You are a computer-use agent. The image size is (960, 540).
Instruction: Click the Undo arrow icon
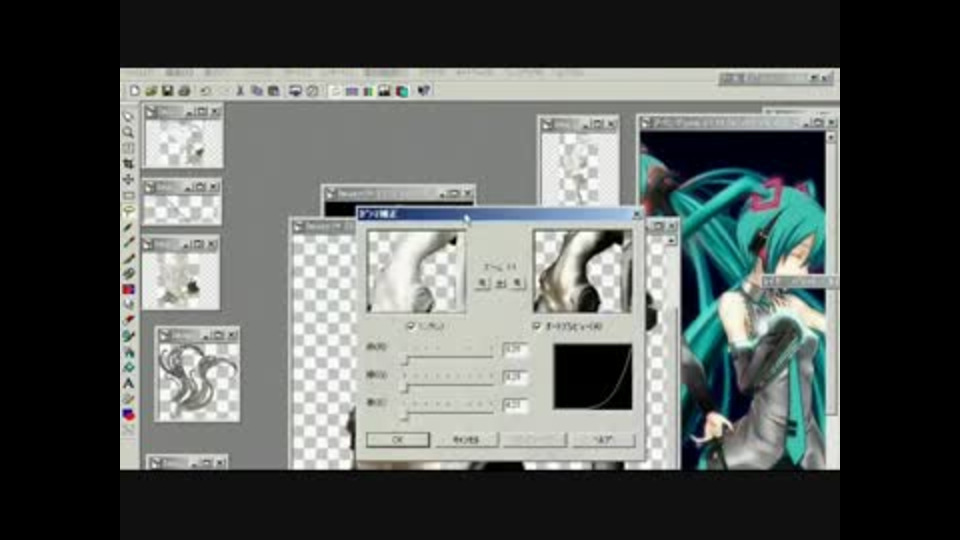coord(205,91)
